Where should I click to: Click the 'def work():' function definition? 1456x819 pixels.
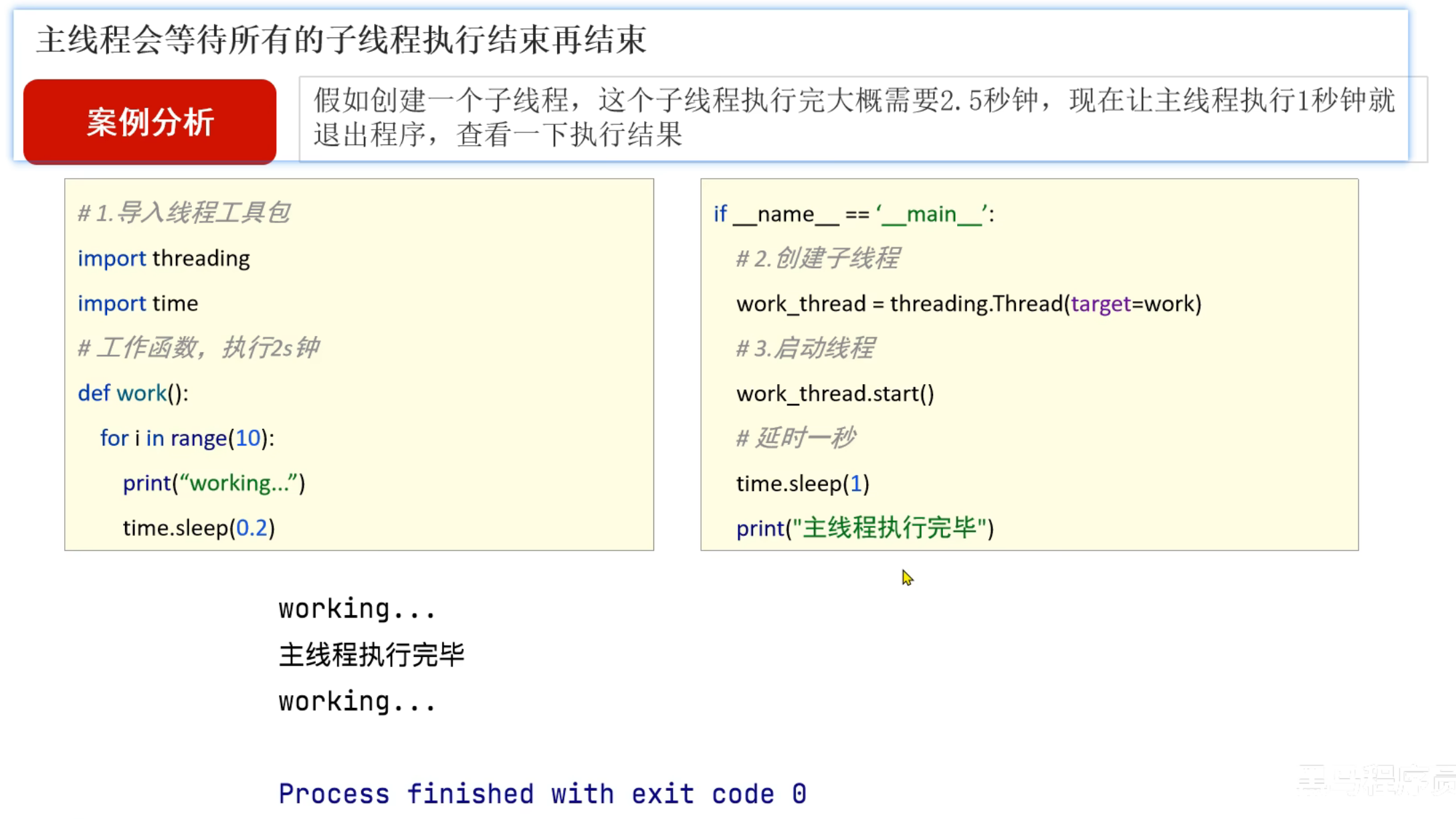[x=133, y=393]
